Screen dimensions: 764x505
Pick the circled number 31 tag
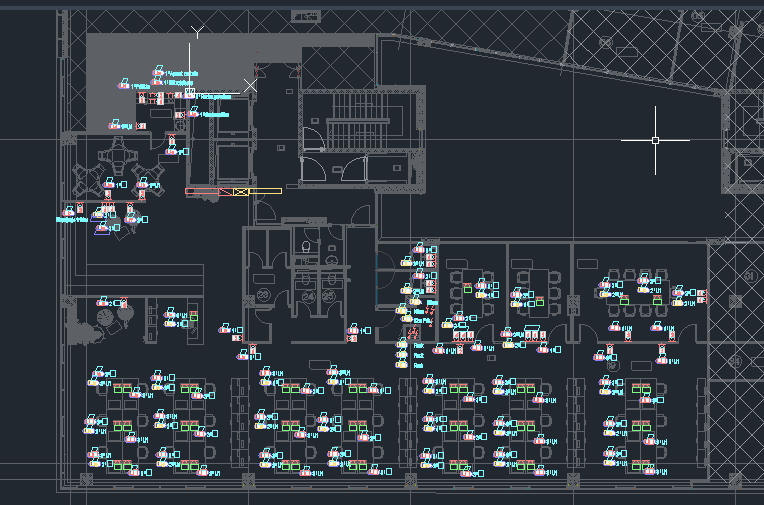pyautogui.click(x=749, y=277)
